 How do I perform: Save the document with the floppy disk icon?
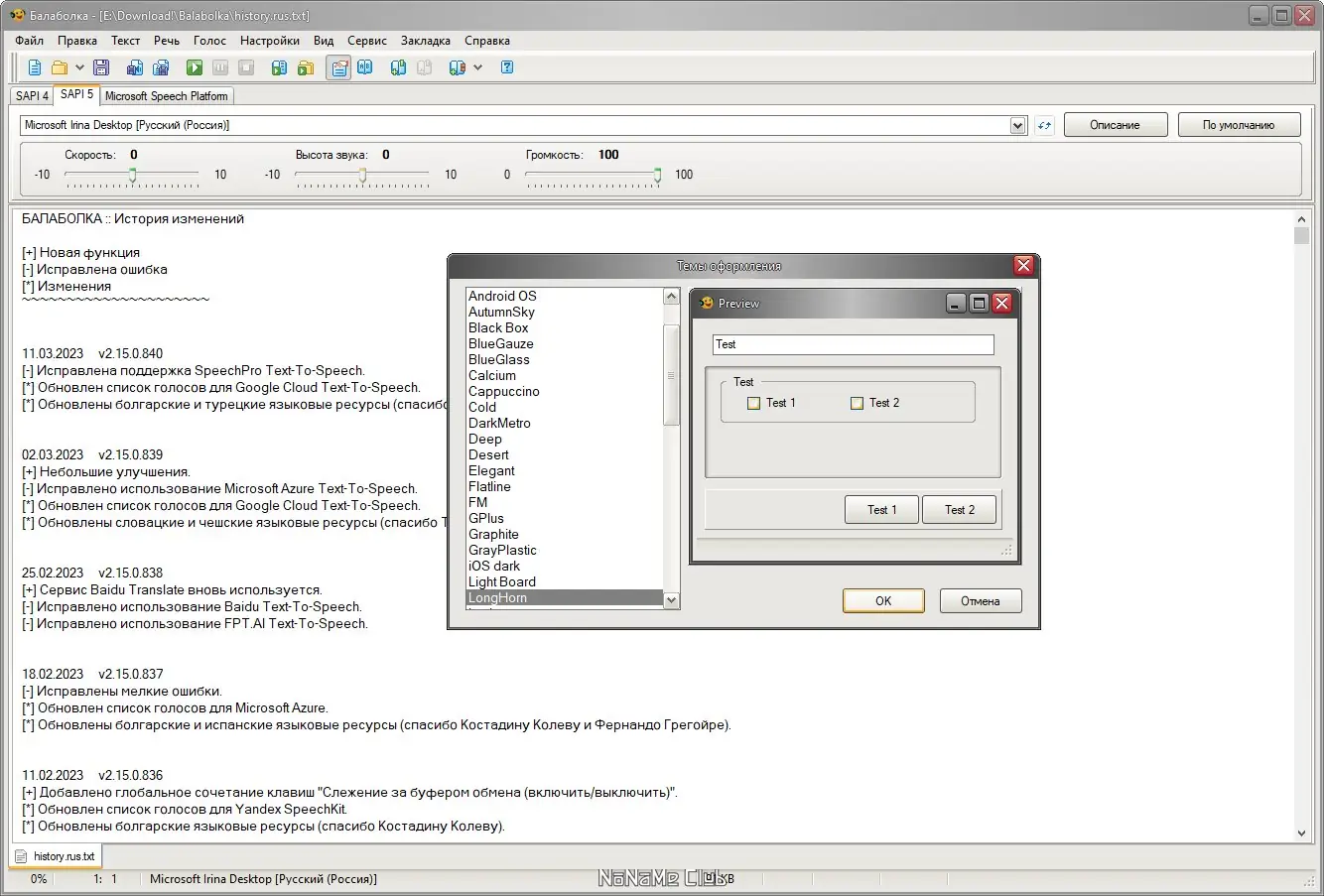coord(101,67)
